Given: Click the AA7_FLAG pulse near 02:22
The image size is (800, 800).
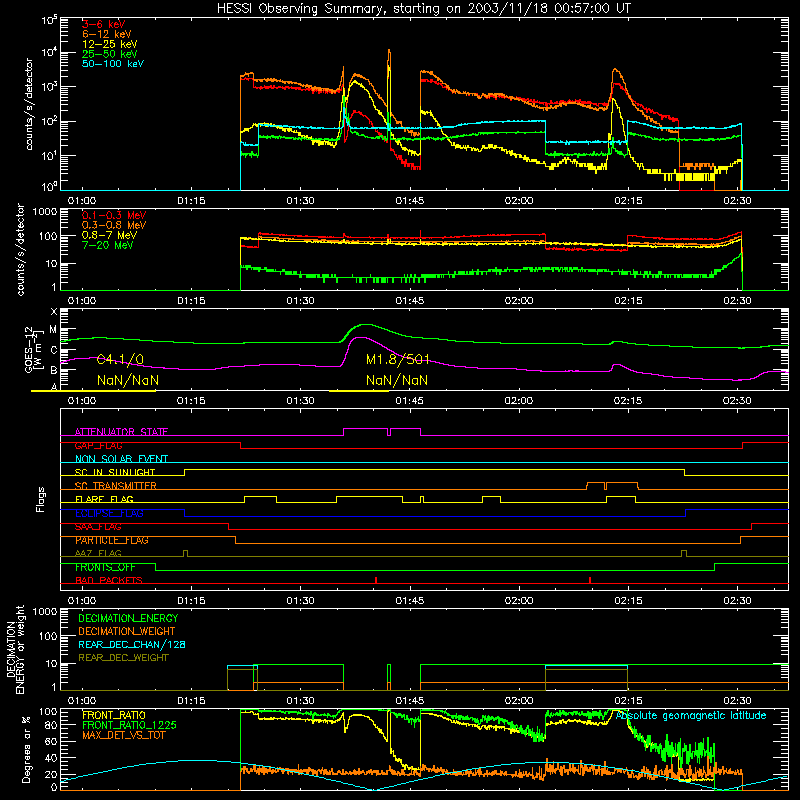Looking at the screenshot, I should (684, 553).
